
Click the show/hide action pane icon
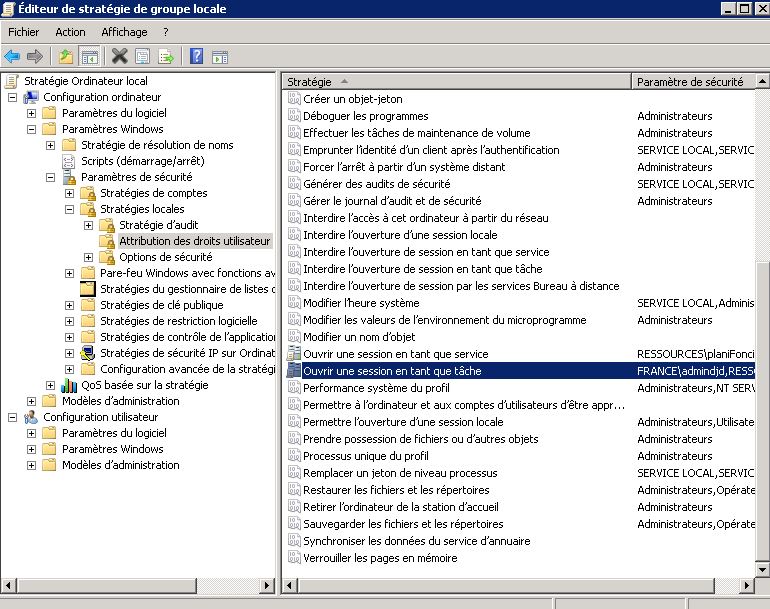220,56
